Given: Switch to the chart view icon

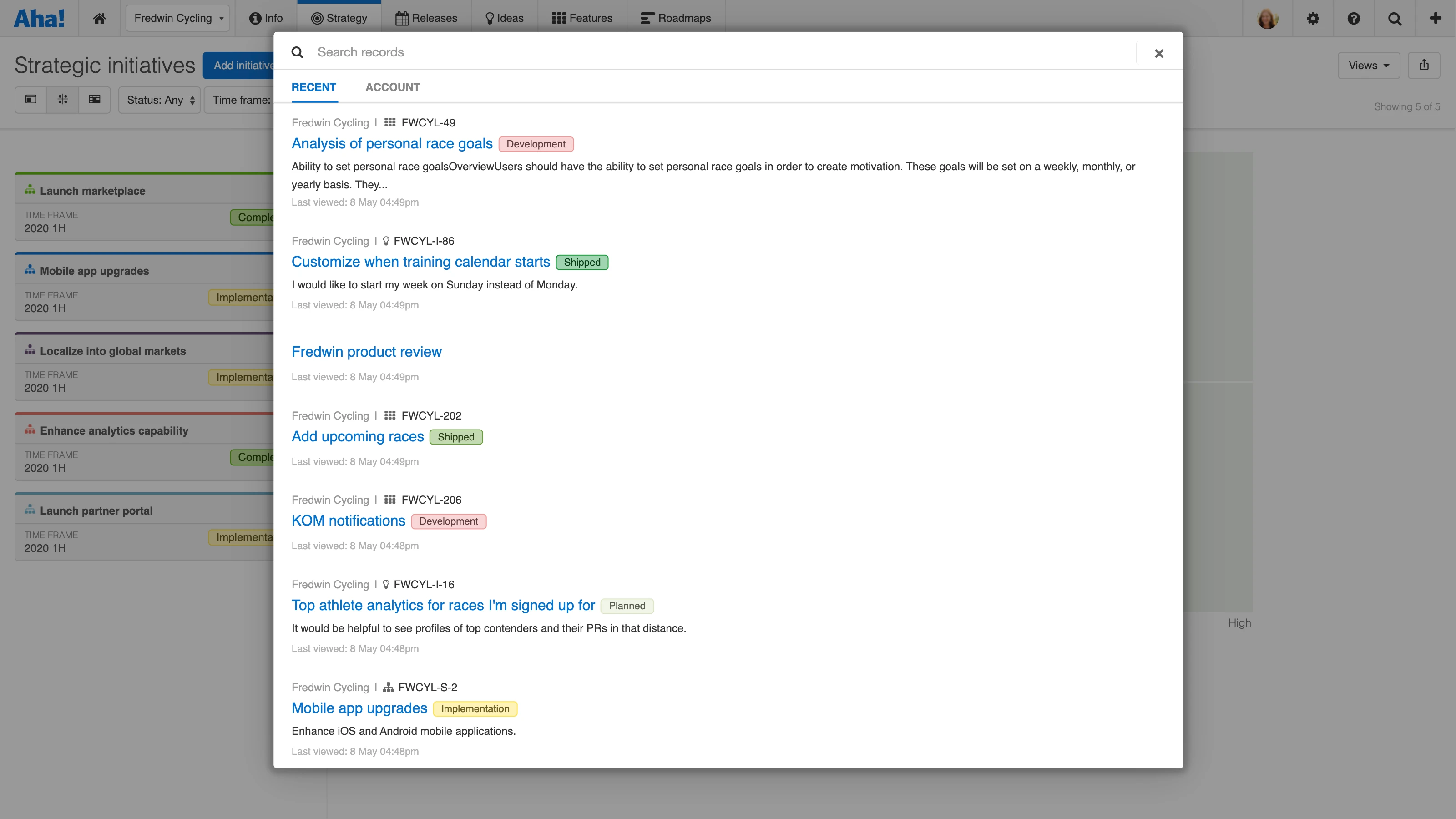Looking at the screenshot, I should tap(63, 100).
